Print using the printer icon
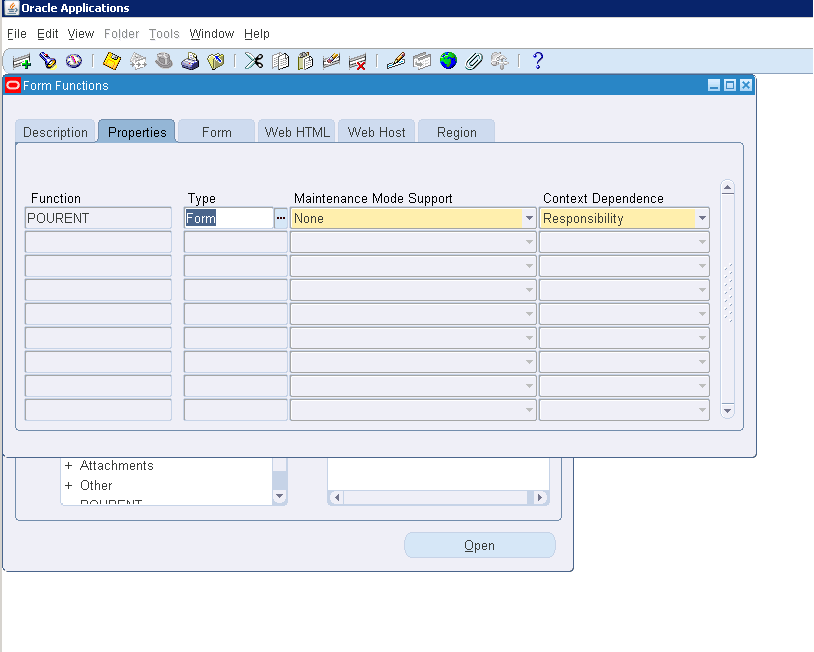Viewport: 814px width, 652px height. (x=190, y=61)
